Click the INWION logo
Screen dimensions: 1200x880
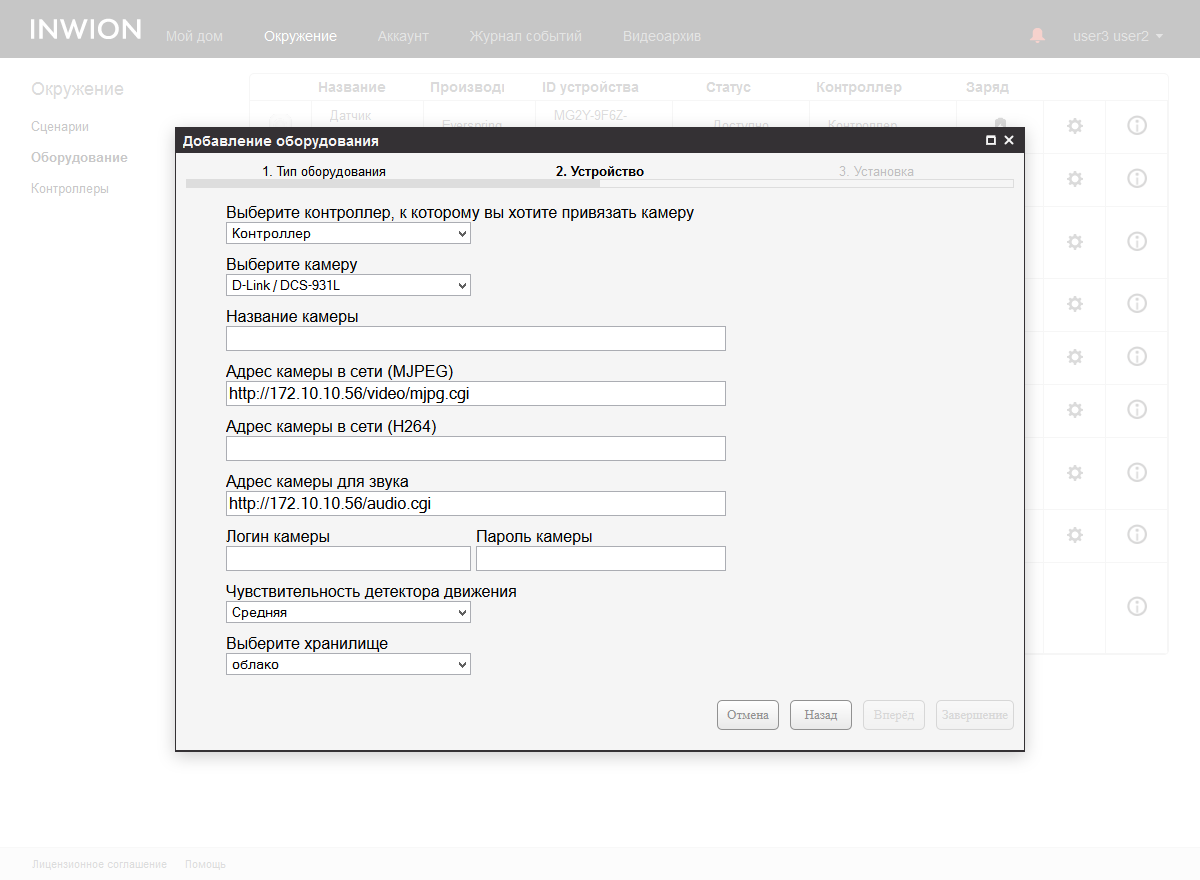(86, 29)
